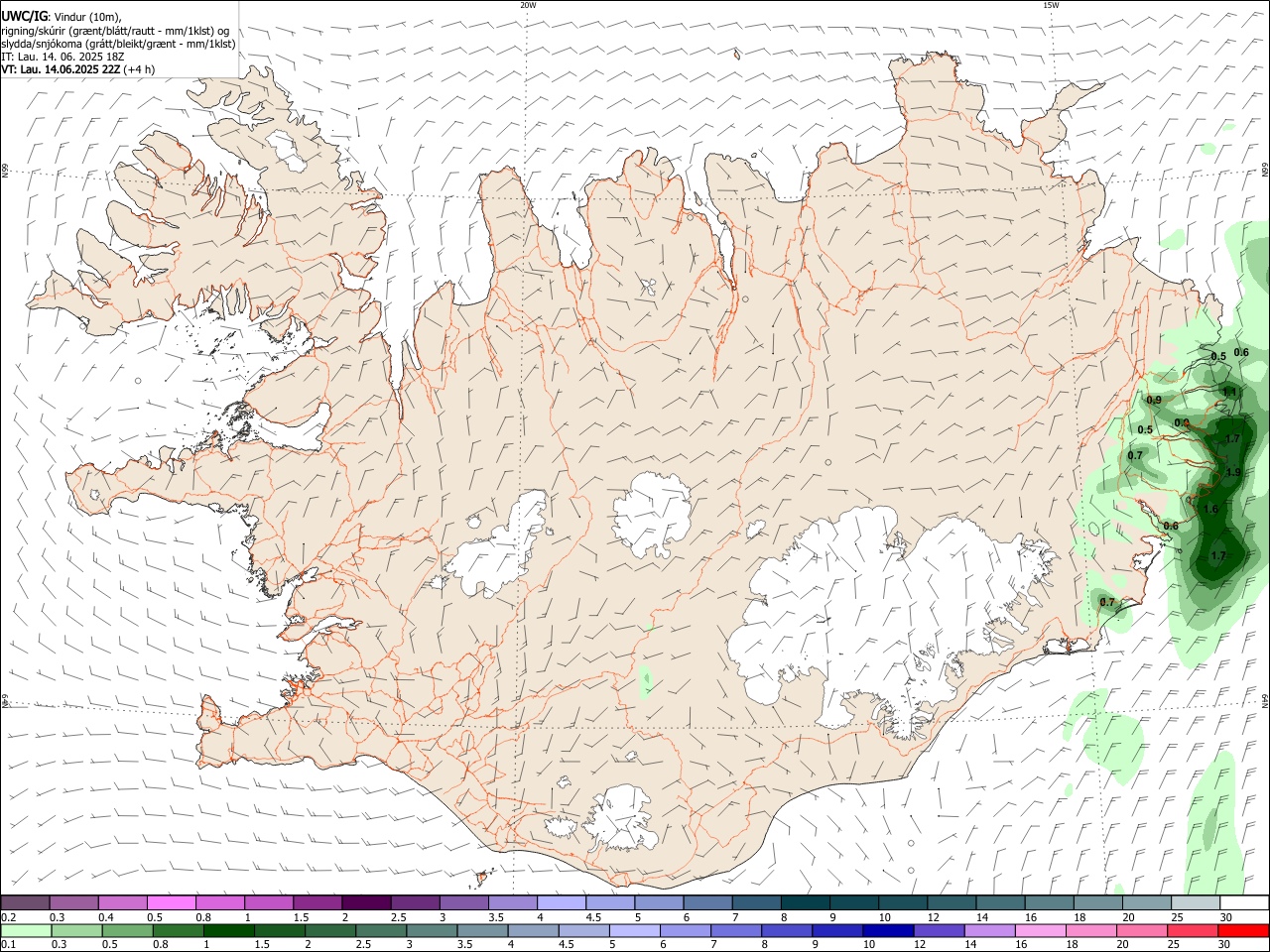Click the 0.1 label on the bottom scale
The width and height of the screenshot is (1270, 952).
(8, 945)
